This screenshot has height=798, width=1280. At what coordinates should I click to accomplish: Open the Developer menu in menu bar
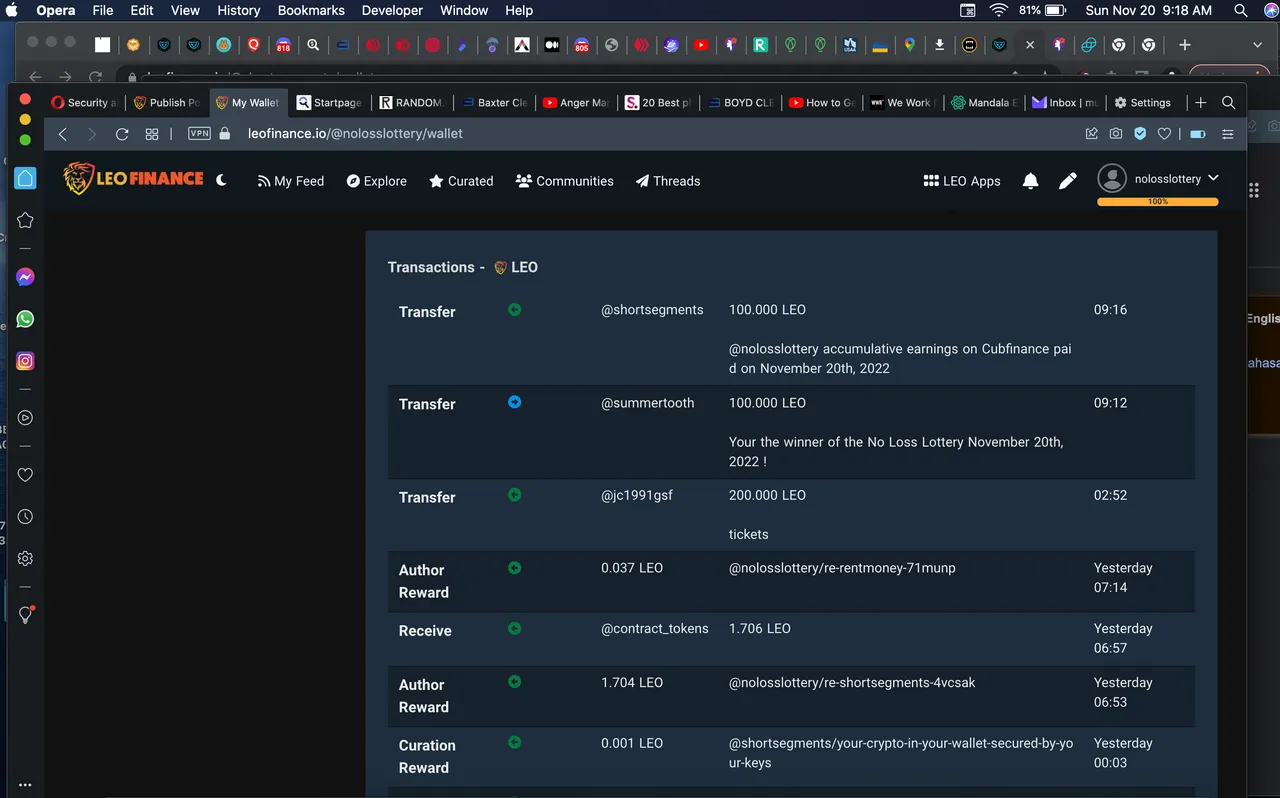[392, 10]
